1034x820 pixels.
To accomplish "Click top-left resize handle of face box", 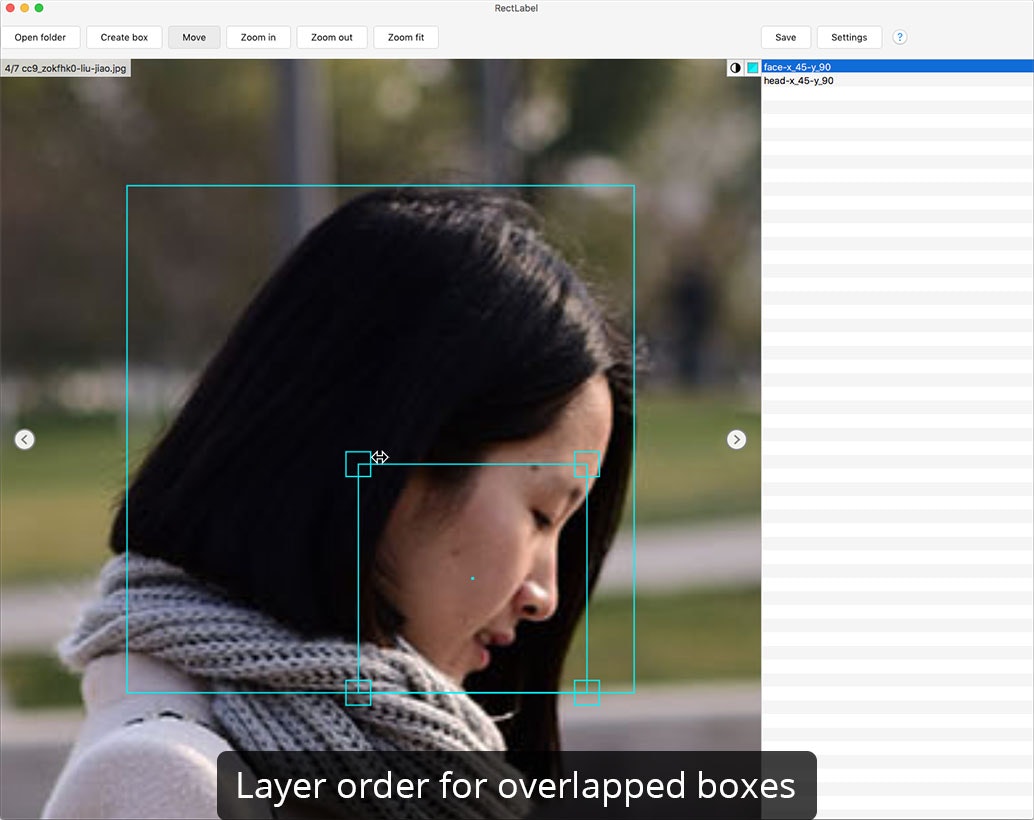I will coord(358,464).
